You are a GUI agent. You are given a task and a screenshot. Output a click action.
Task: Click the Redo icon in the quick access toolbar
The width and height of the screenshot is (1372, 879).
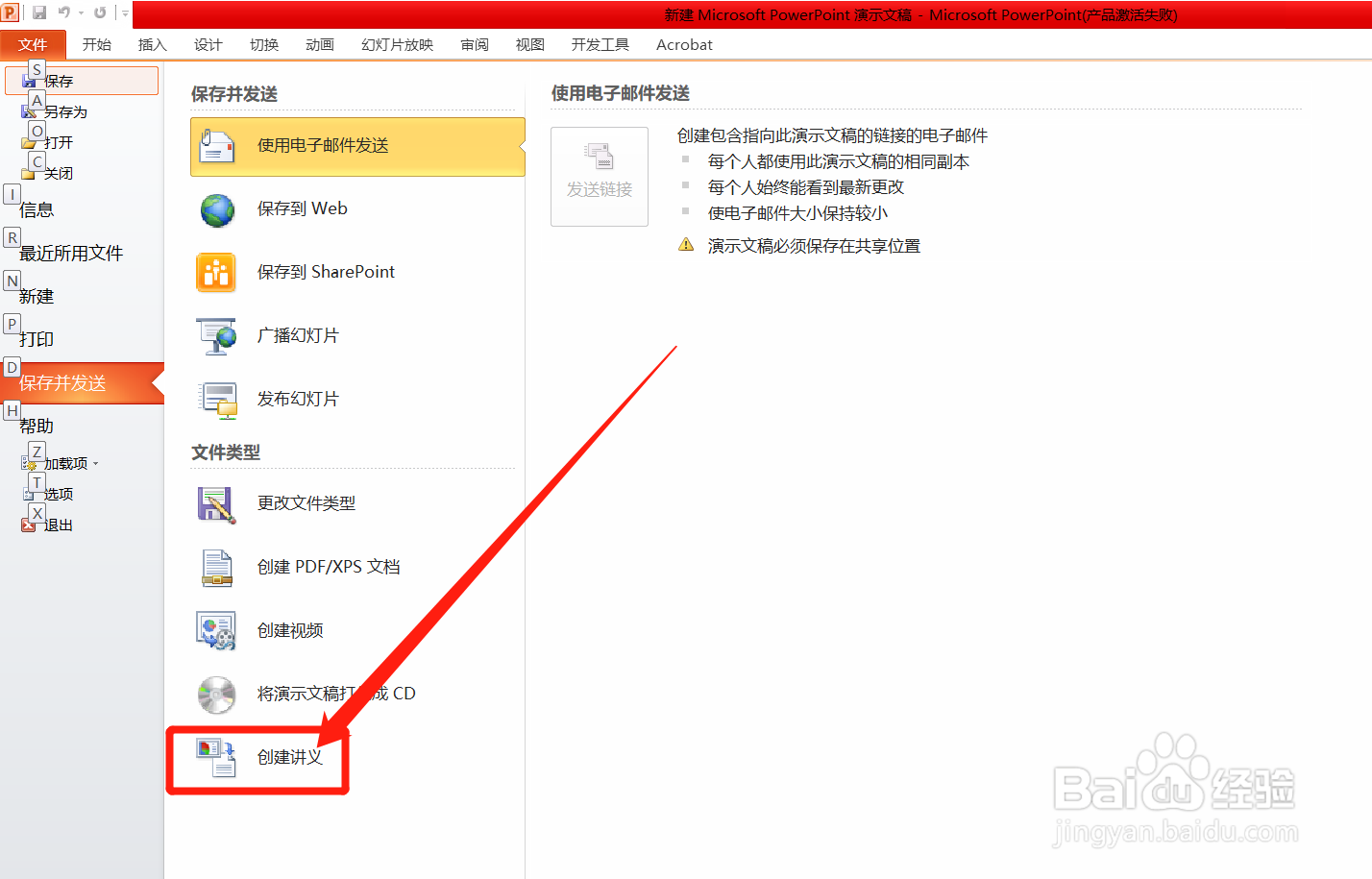click(x=100, y=12)
